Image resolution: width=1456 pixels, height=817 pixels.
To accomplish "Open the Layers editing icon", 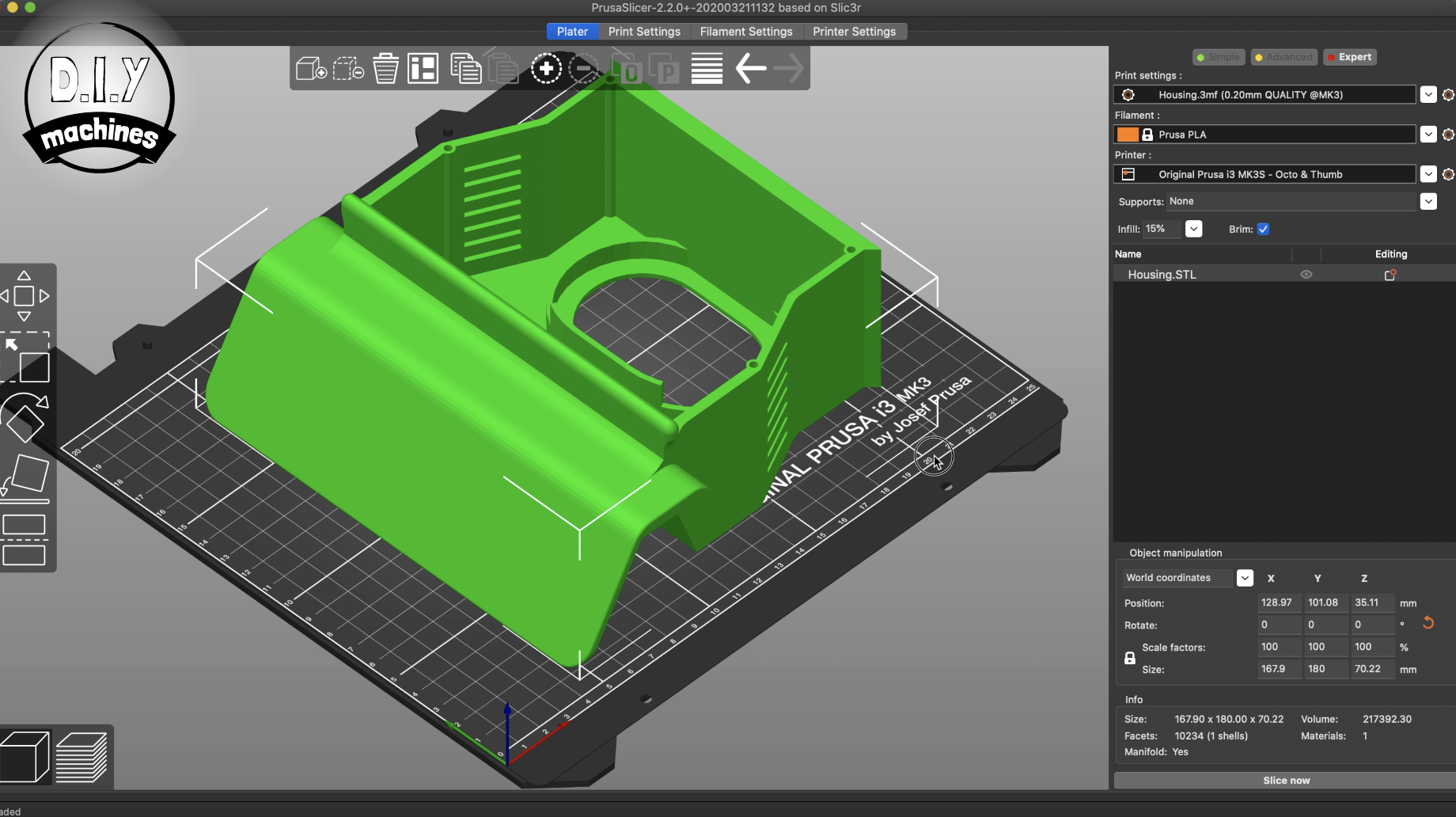I will [x=707, y=69].
